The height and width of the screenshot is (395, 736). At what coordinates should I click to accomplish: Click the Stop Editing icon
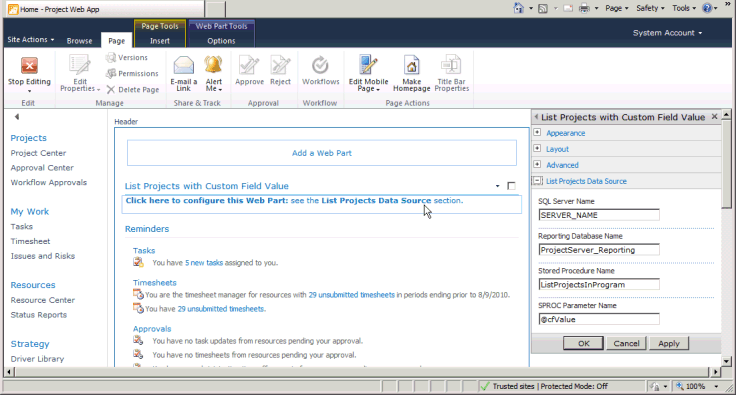pyautogui.click(x=29, y=66)
